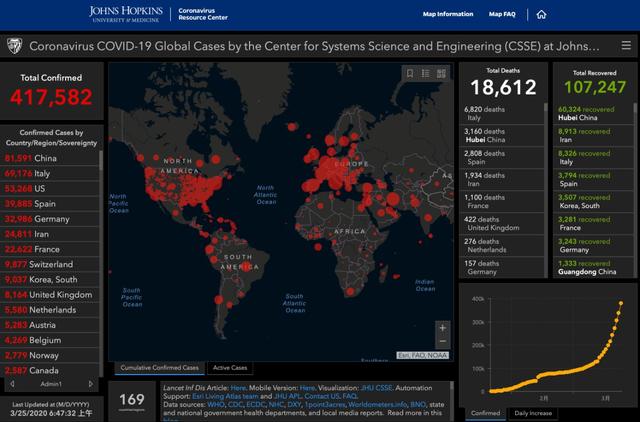Image resolution: width=640 pixels, height=422 pixels.
Task: Open the JHU APL link
Action: tap(287, 396)
